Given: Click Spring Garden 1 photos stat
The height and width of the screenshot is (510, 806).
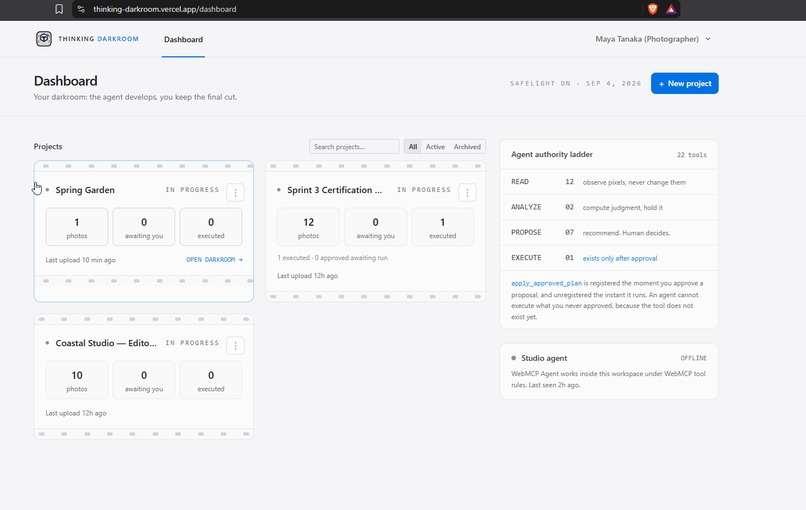Looking at the screenshot, I should click(x=77, y=227).
